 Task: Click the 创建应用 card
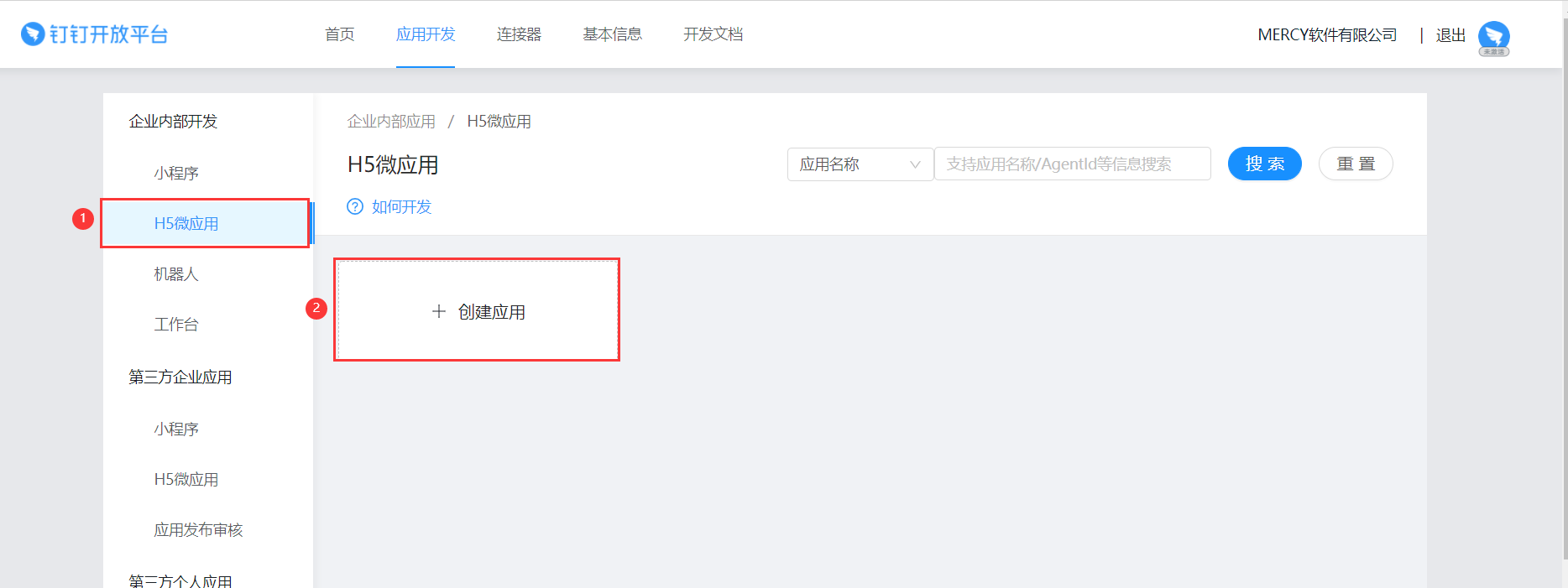click(477, 310)
